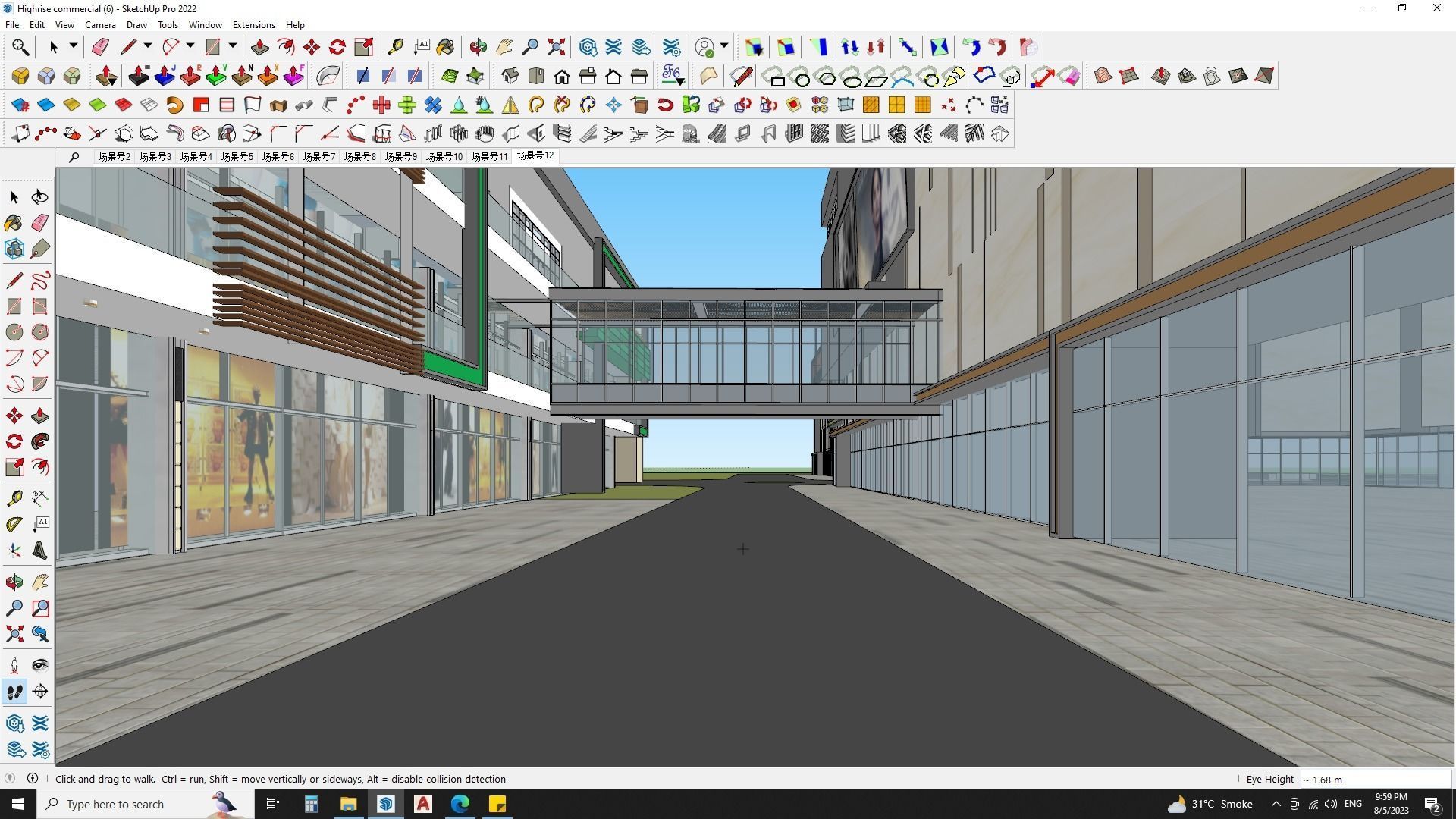This screenshot has height=819, width=1456.
Task: Select the Offset tool in left toolbar
Action: (x=40, y=467)
